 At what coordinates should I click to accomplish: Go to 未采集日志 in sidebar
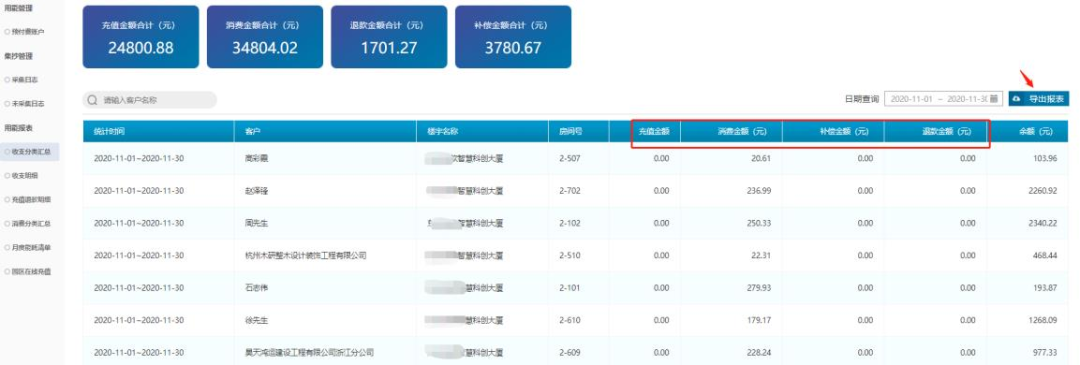[28, 104]
